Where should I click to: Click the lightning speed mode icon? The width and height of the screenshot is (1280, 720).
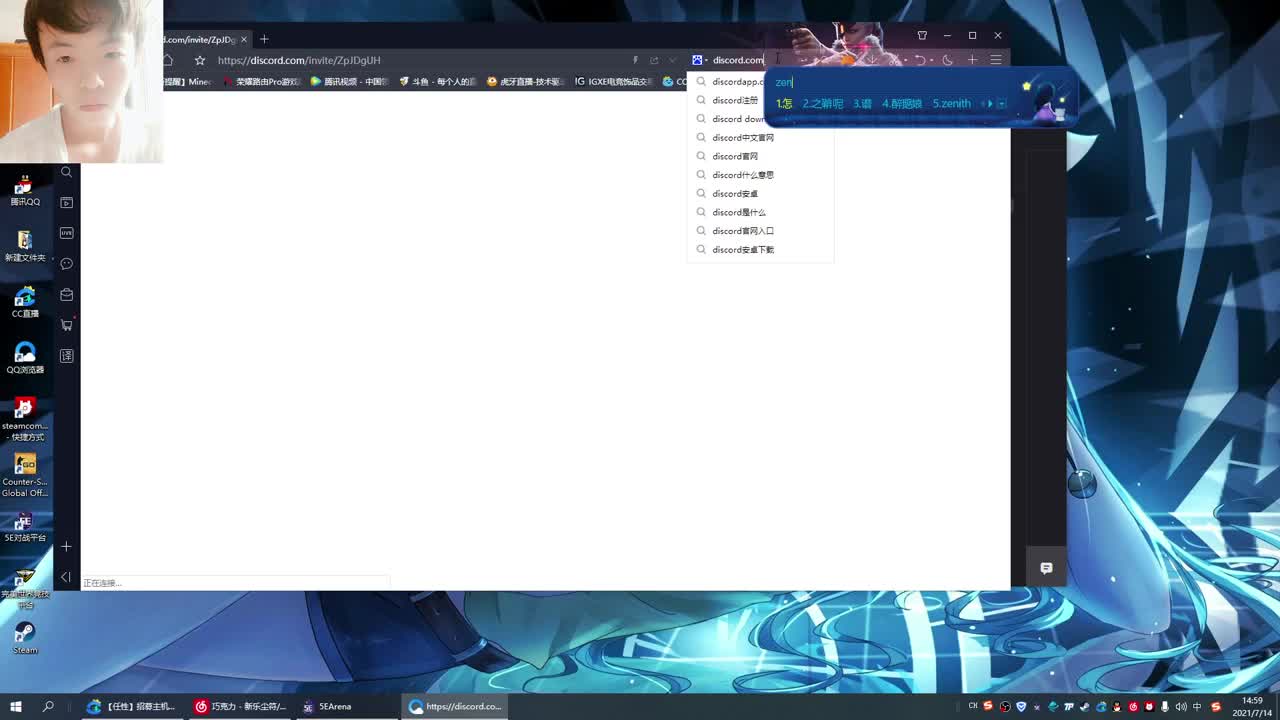[x=634, y=60]
